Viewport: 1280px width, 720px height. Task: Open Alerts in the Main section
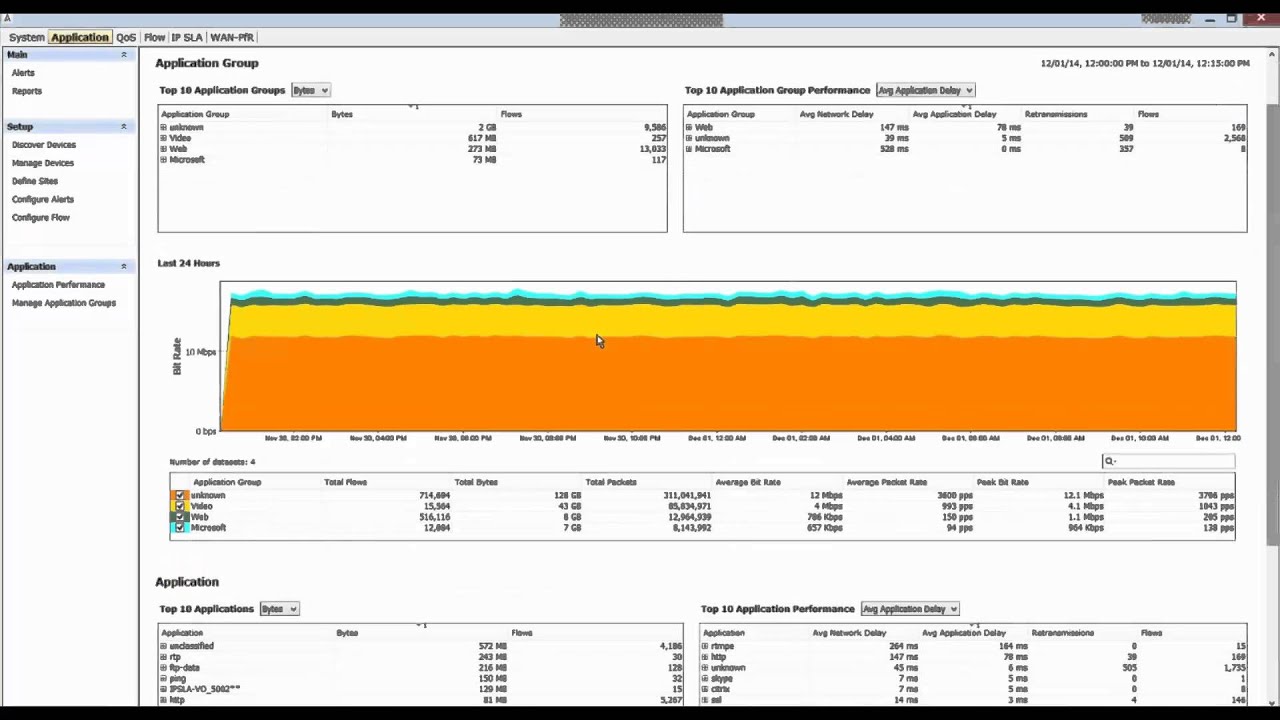[23, 73]
